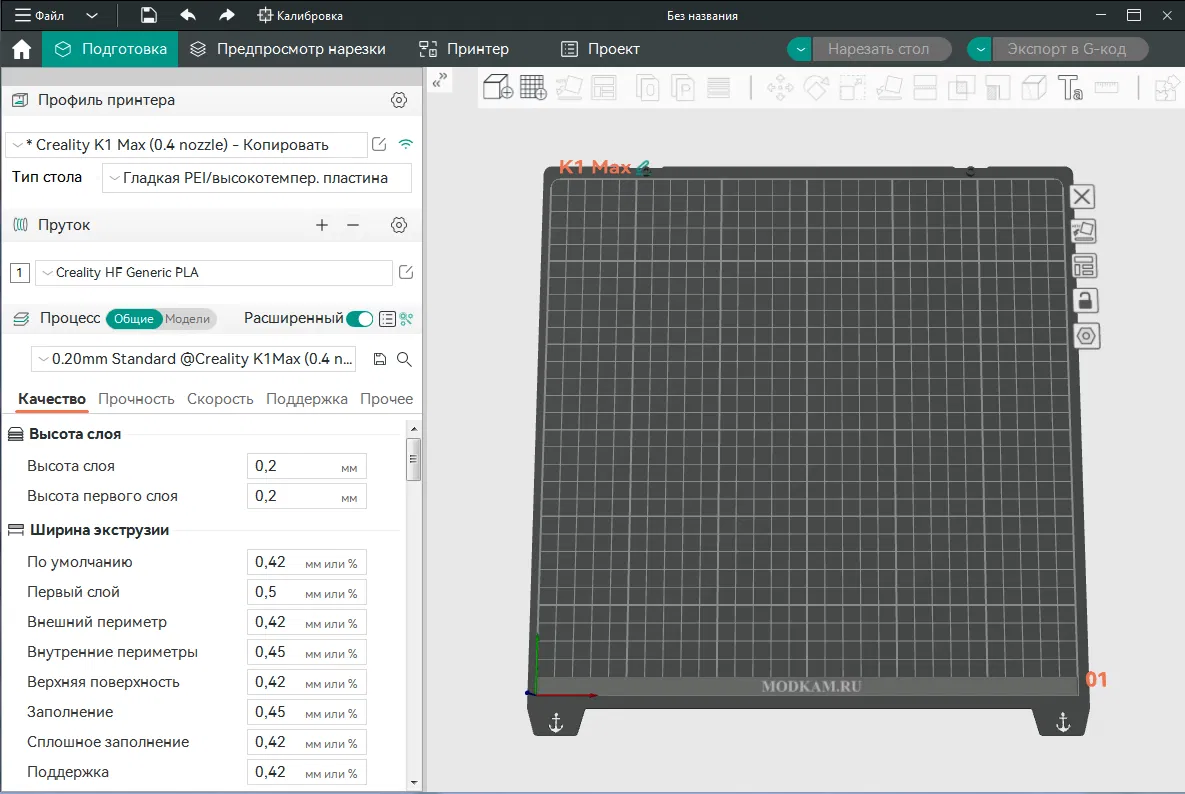Image resolution: width=1185 pixels, height=794 pixels.
Task: Open the emboss Text tool
Action: coord(1070,88)
